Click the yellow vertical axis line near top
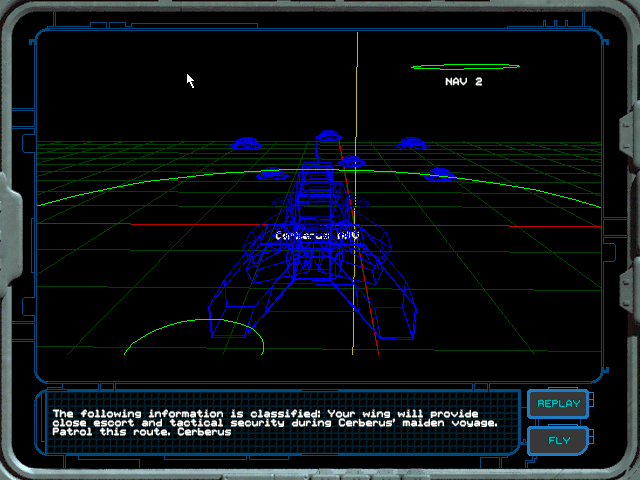This screenshot has height=480, width=640. click(x=357, y=70)
